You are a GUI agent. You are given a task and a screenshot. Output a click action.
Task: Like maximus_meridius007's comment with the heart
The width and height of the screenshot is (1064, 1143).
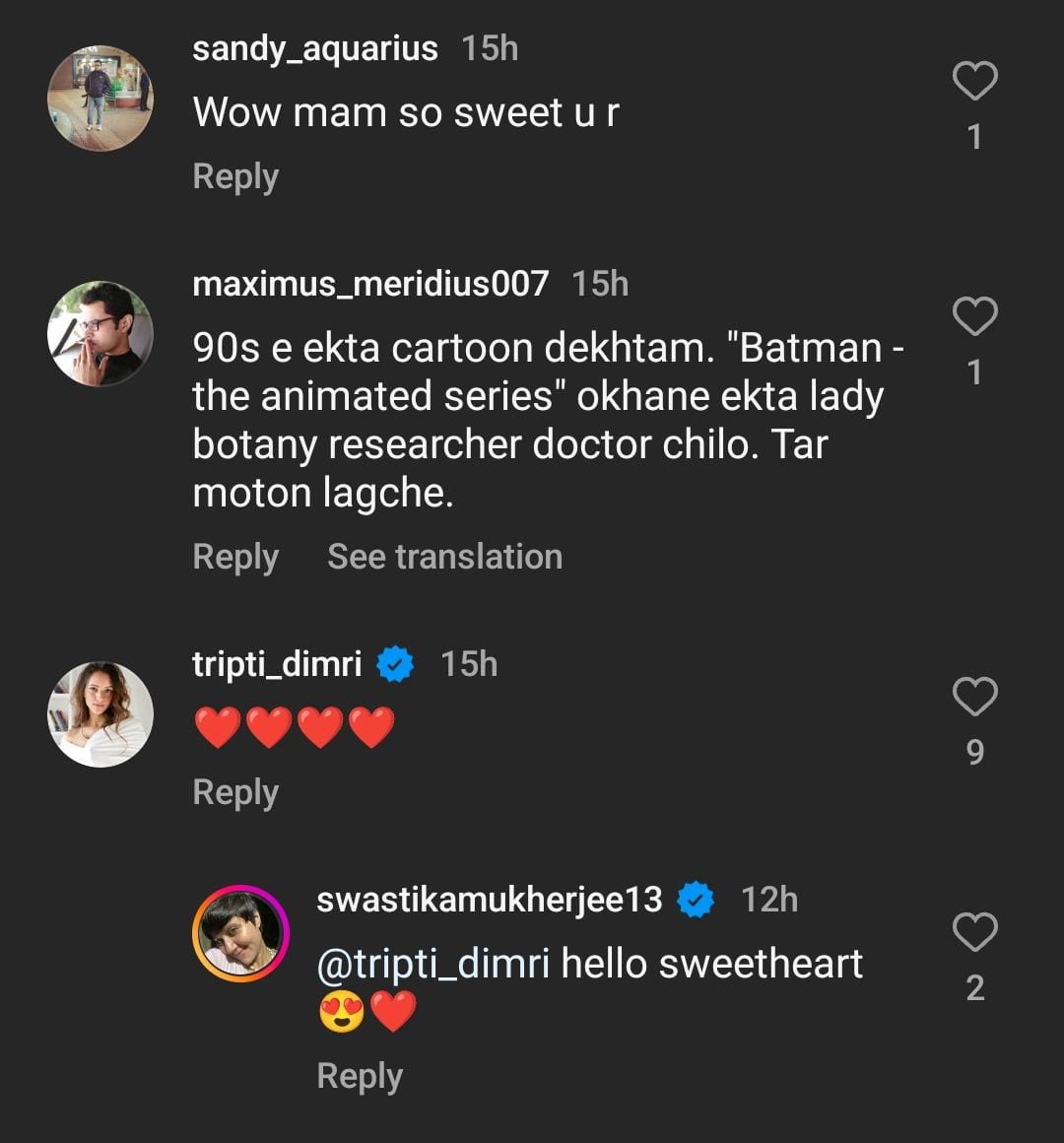pos(974,316)
